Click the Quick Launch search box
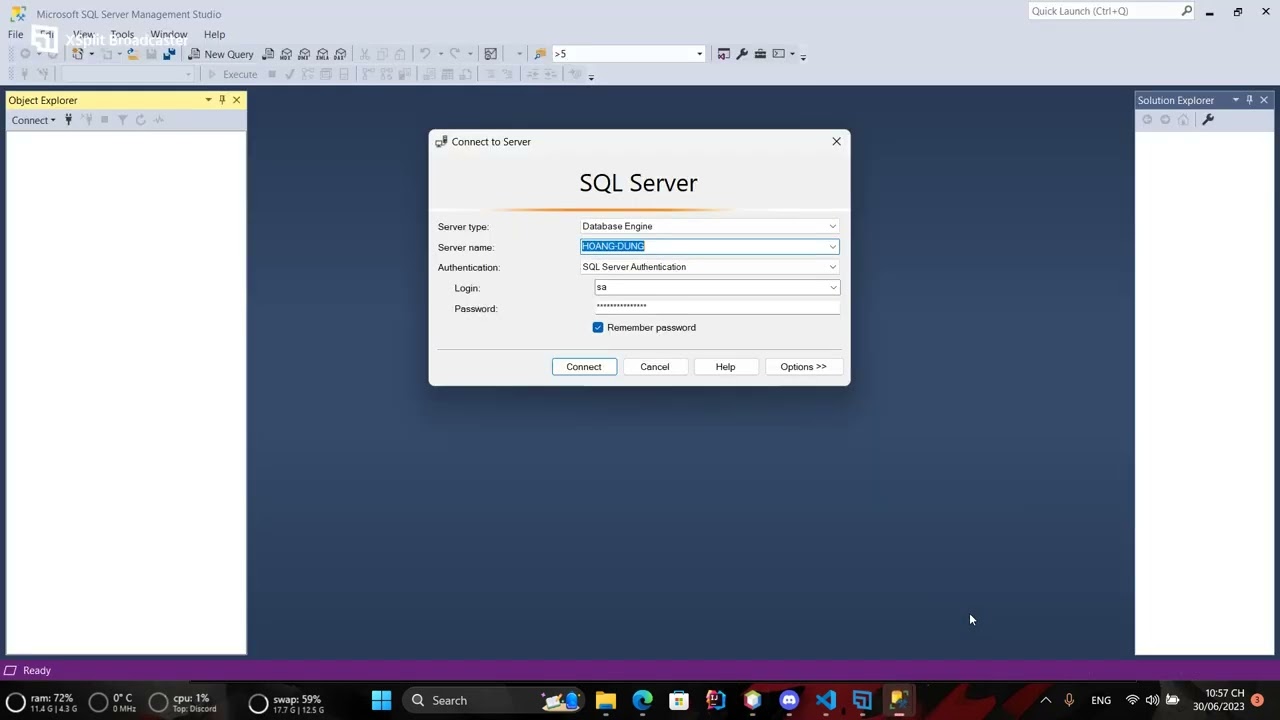1280x720 pixels. click(1111, 11)
